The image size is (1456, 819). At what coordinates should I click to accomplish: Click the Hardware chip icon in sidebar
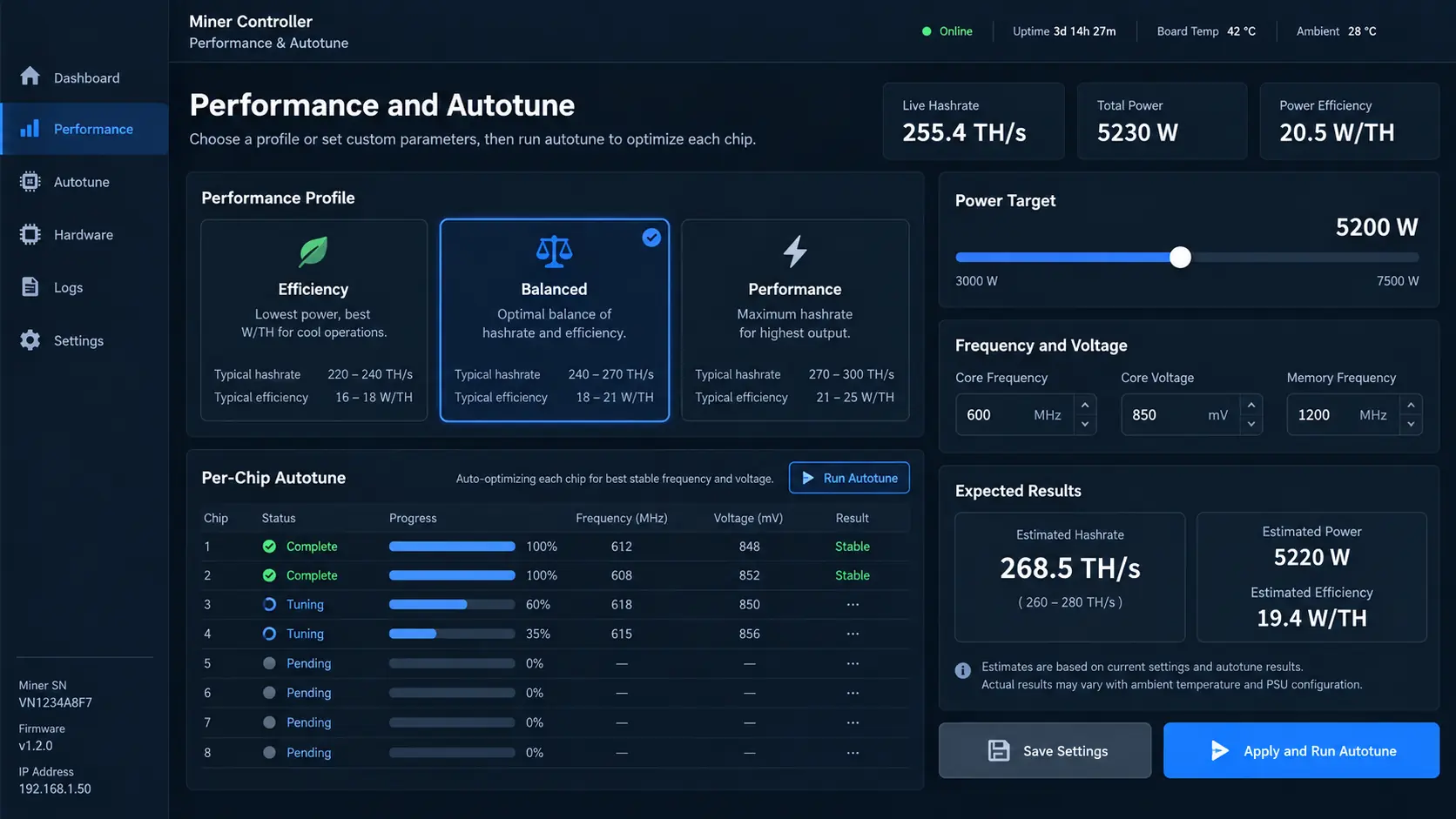[30, 234]
